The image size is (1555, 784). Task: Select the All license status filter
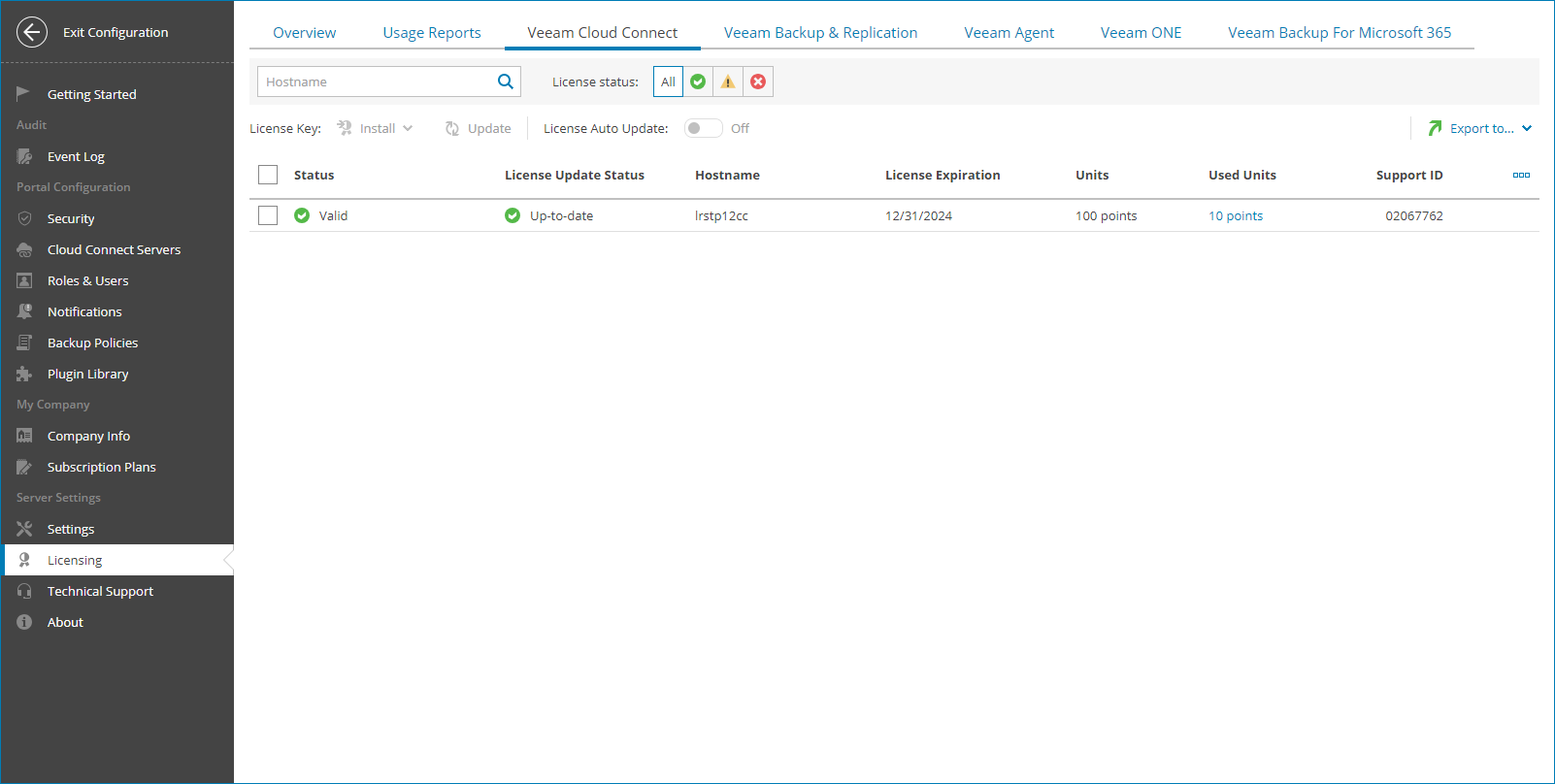[668, 82]
